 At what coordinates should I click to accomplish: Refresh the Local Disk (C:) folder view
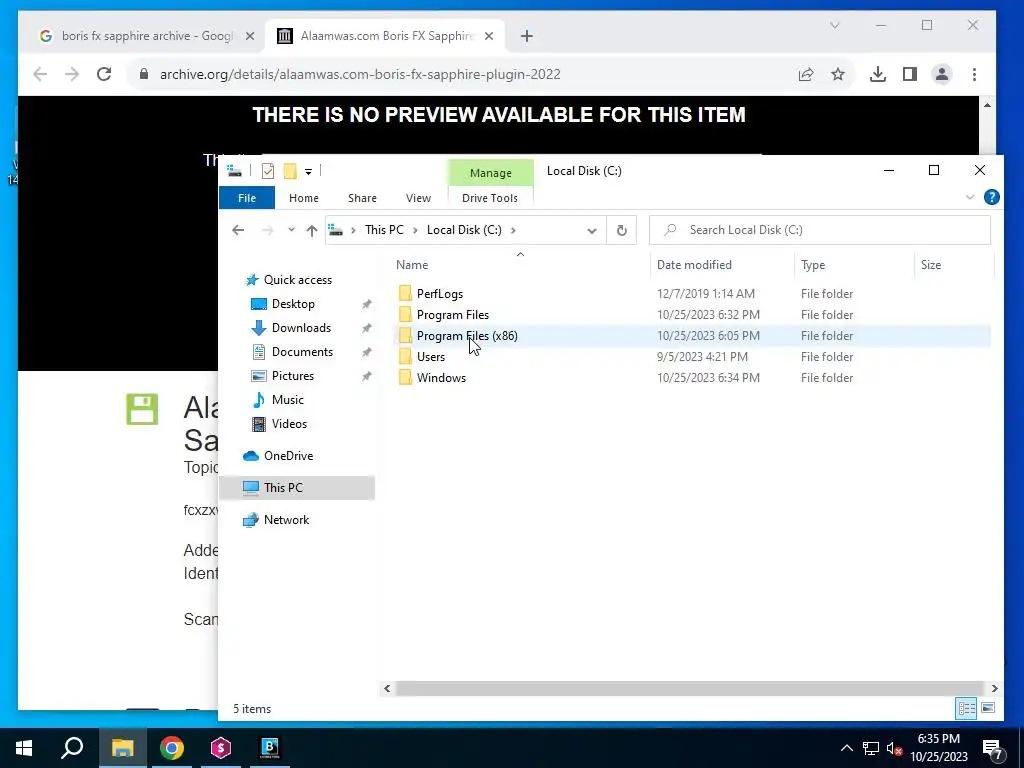pyautogui.click(x=622, y=231)
